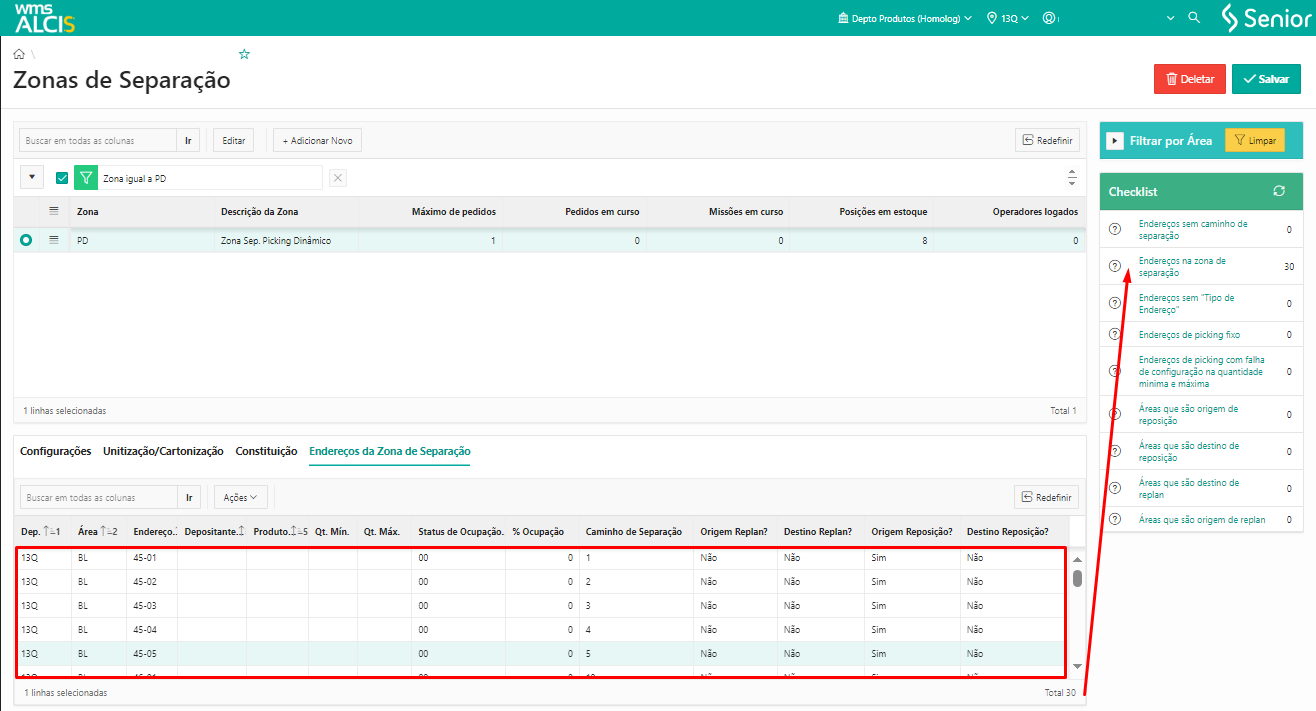Viewport: 1316px width, 711px height.
Task: Expand the Filtrar por Área panel
Action: pos(1115,141)
